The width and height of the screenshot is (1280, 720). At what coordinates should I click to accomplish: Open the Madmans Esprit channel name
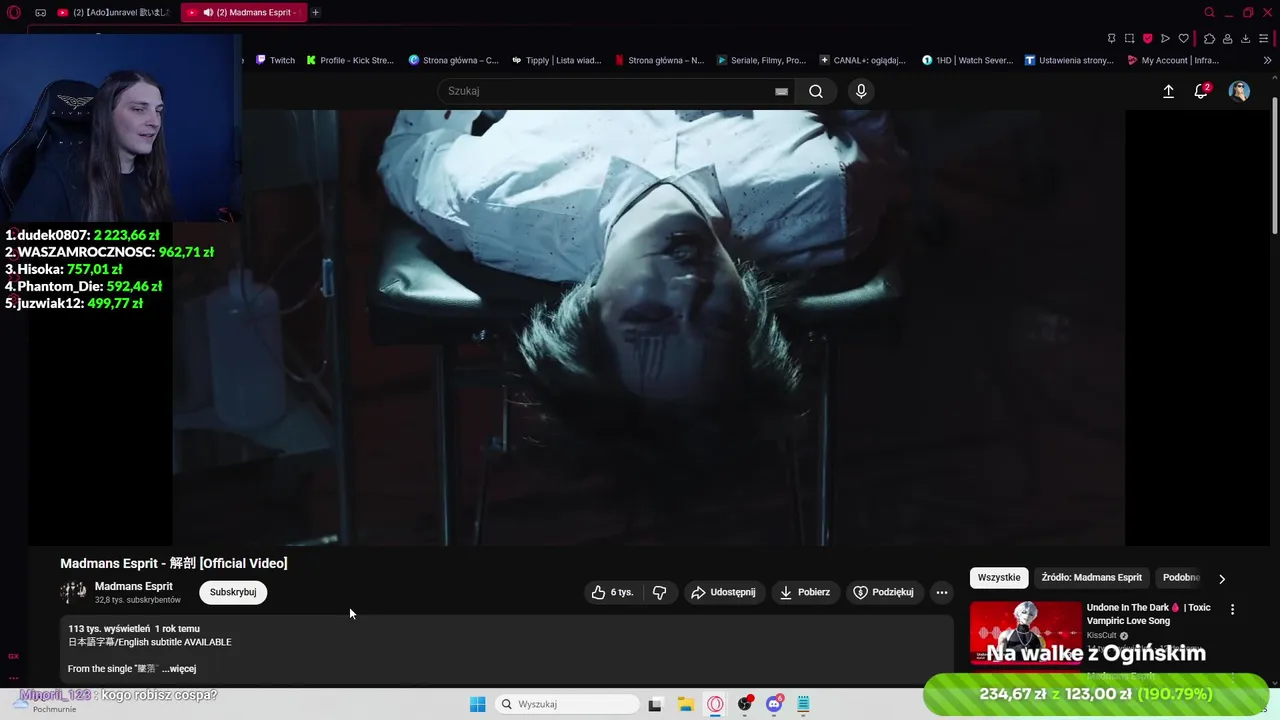pos(133,586)
